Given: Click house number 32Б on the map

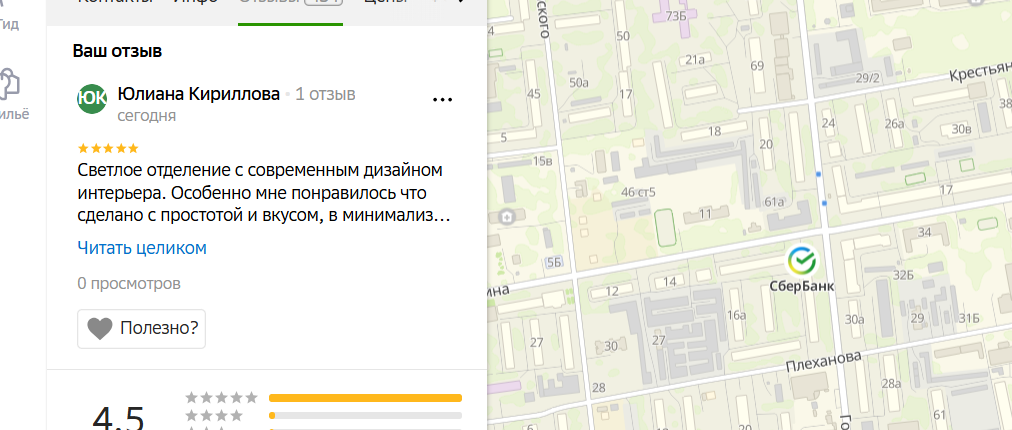Looking at the screenshot, I should point(904,275).
